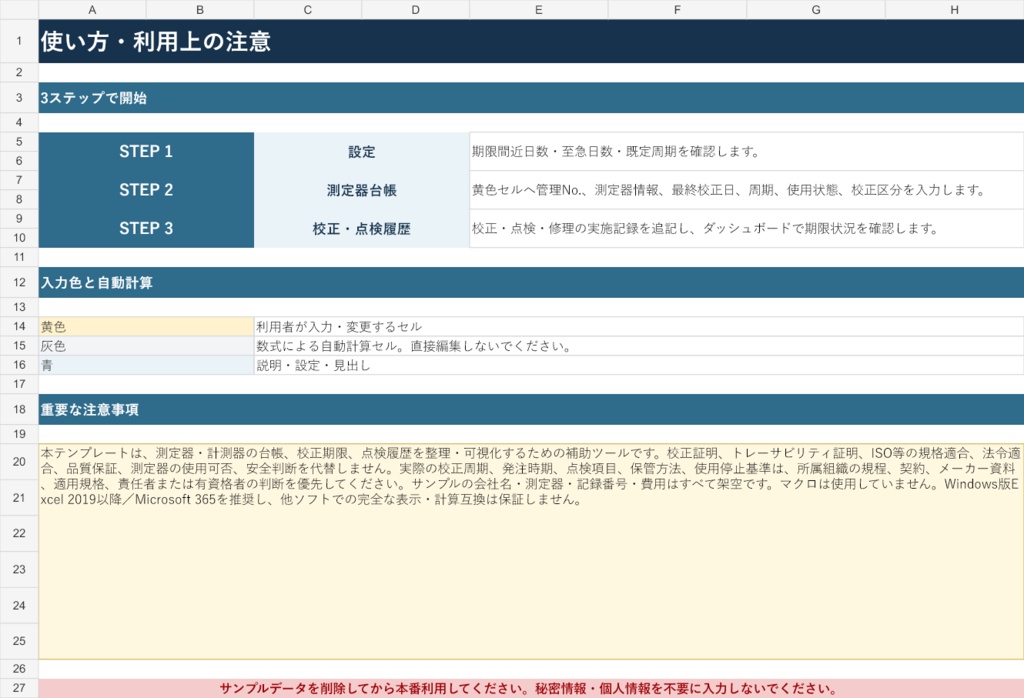The width and height of the screenshot is (1024, 698).
Task: Select column C header
Action: (x=308, y=10)
